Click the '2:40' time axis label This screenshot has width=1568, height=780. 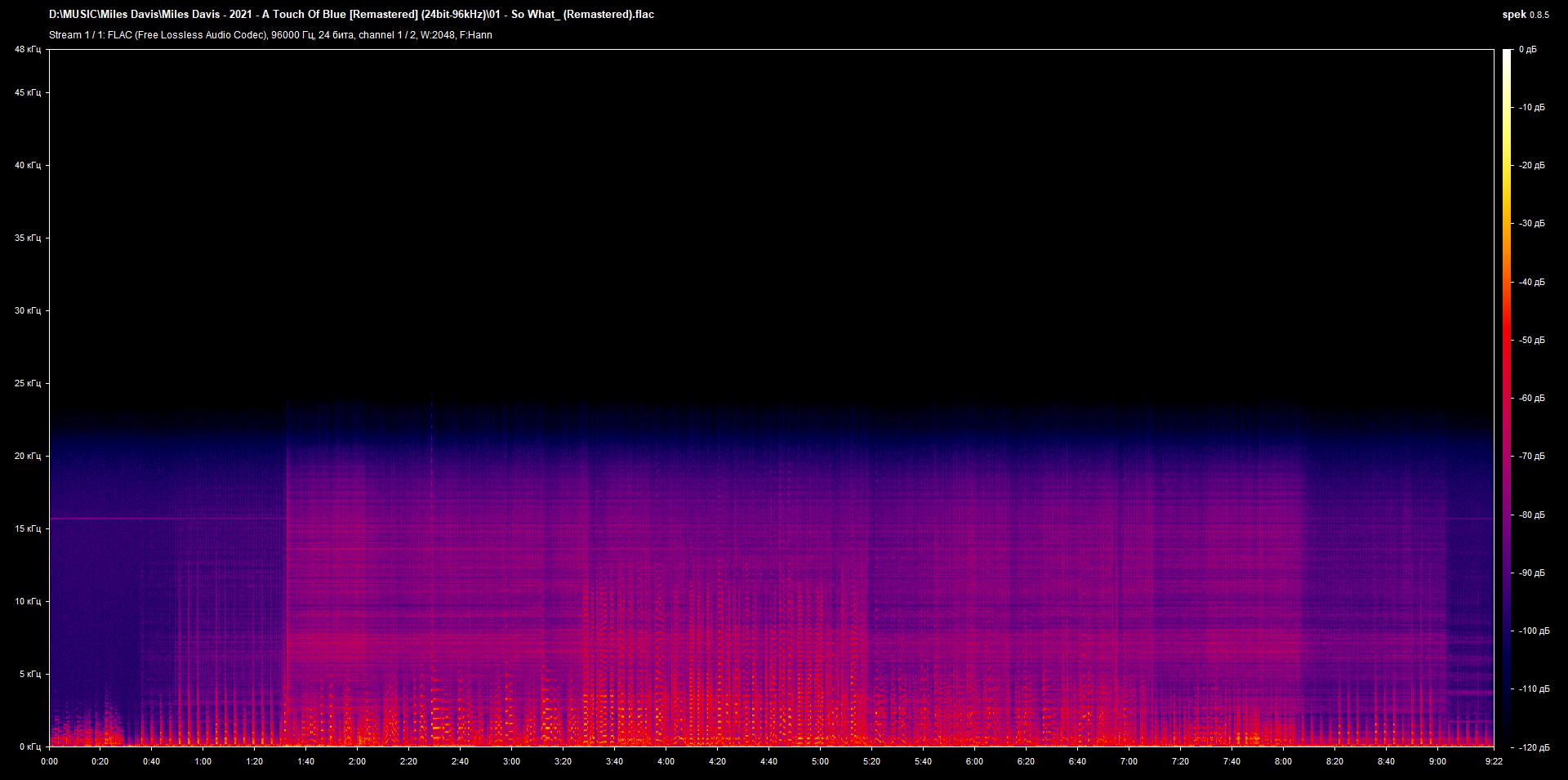[x=461, y=762]
